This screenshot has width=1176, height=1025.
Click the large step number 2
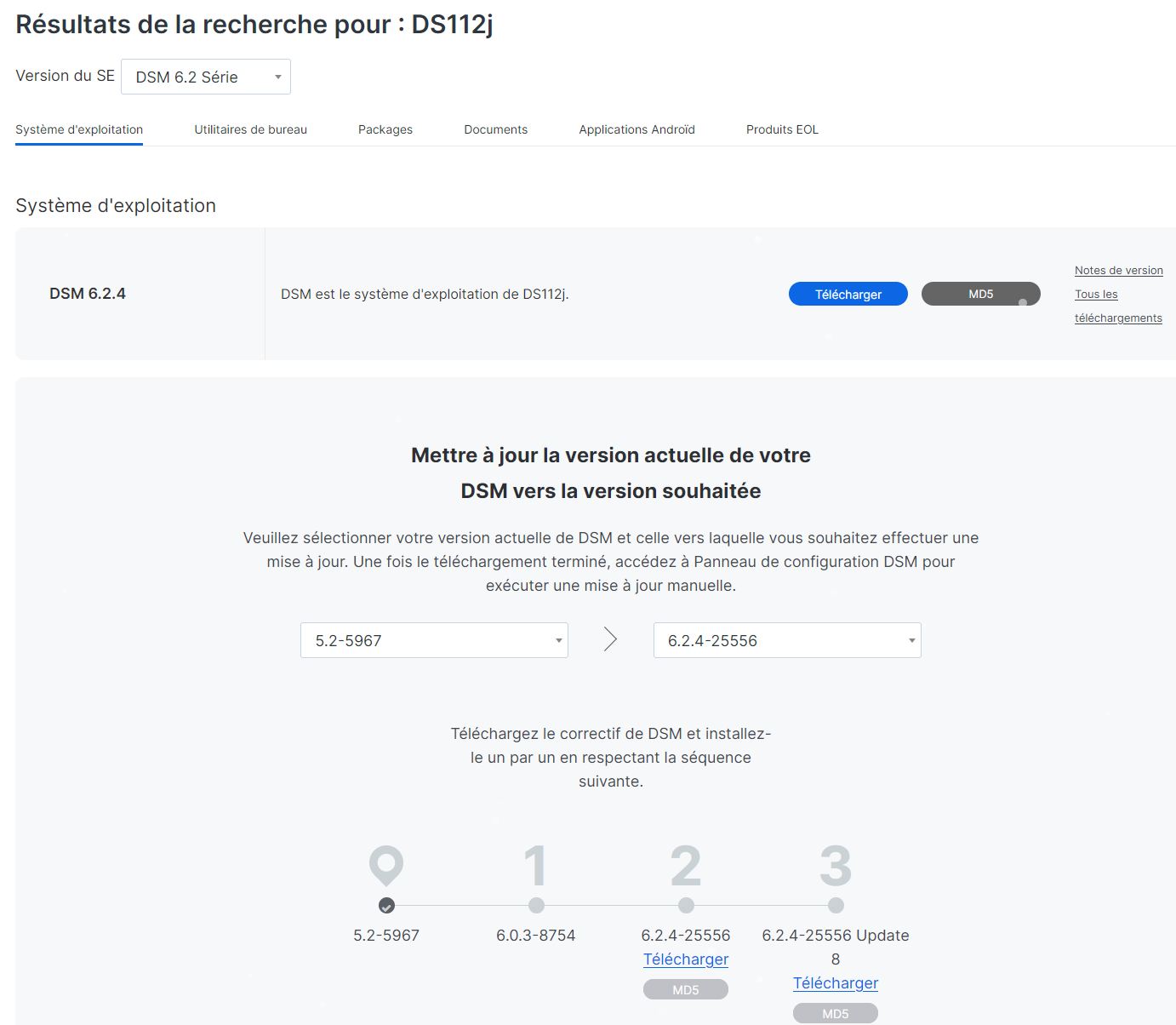(x=686, y=866)
